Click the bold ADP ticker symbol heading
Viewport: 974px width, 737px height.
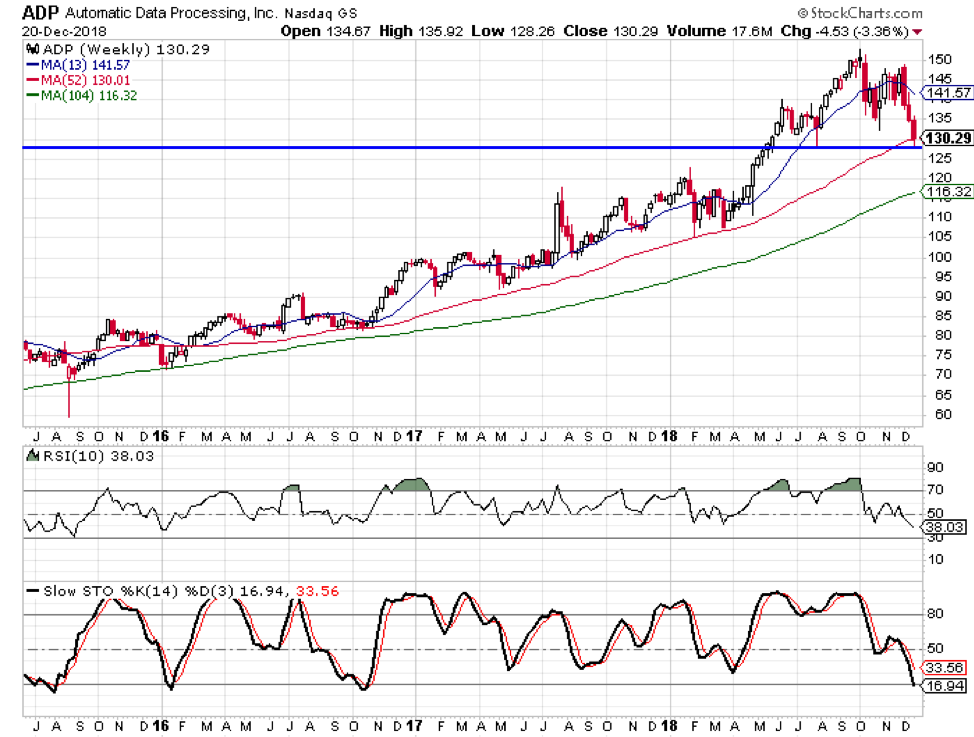click(40, 12)
